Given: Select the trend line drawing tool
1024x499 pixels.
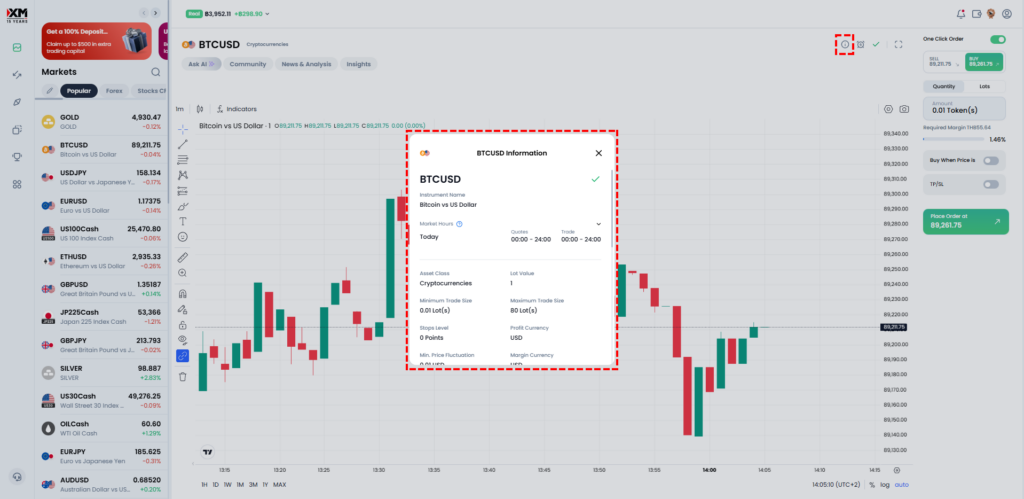Looking at the screenshot, I should pyautogui.click(x=183, y=145).
